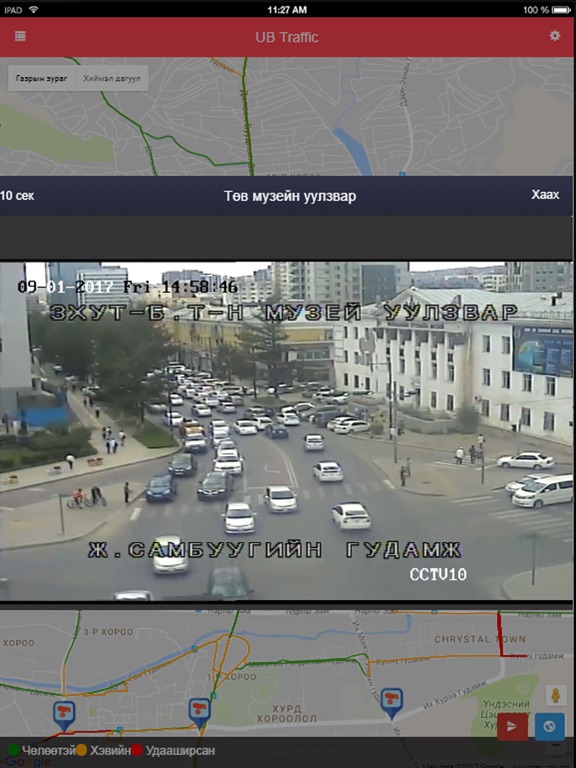Click the CHRYSTAL TOWN map label
Viewport: 576px width, 768px height.
point(480,639)
